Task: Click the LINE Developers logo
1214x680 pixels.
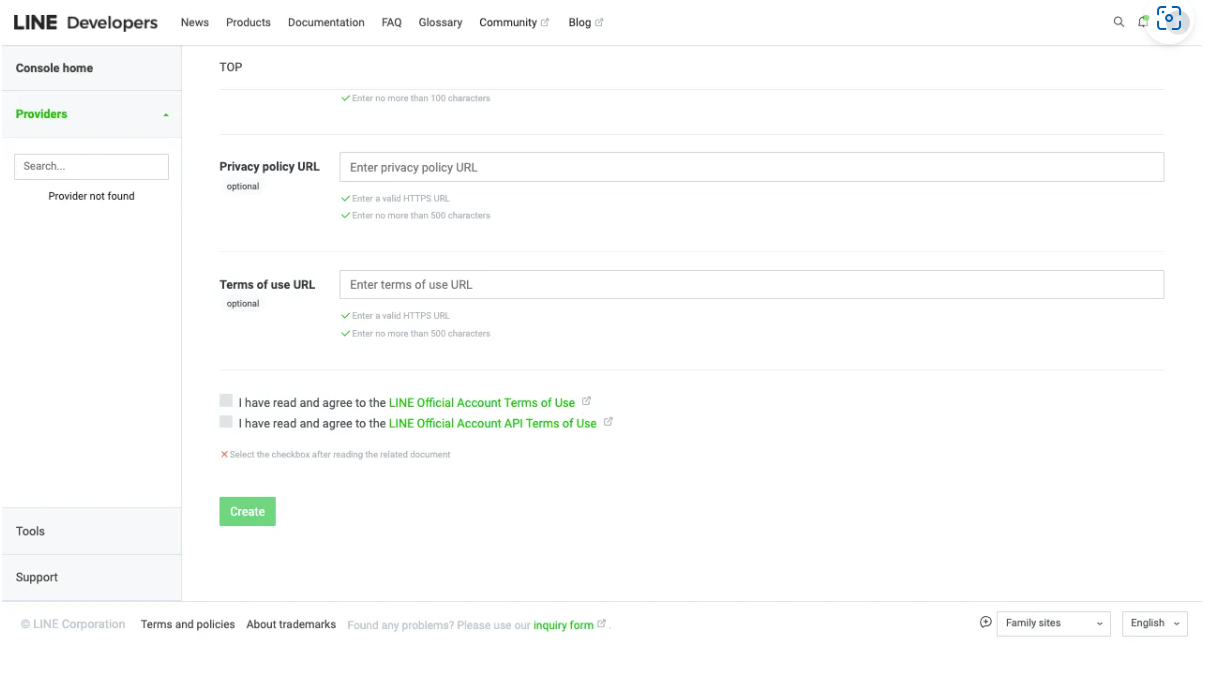Action: (85, 22)
